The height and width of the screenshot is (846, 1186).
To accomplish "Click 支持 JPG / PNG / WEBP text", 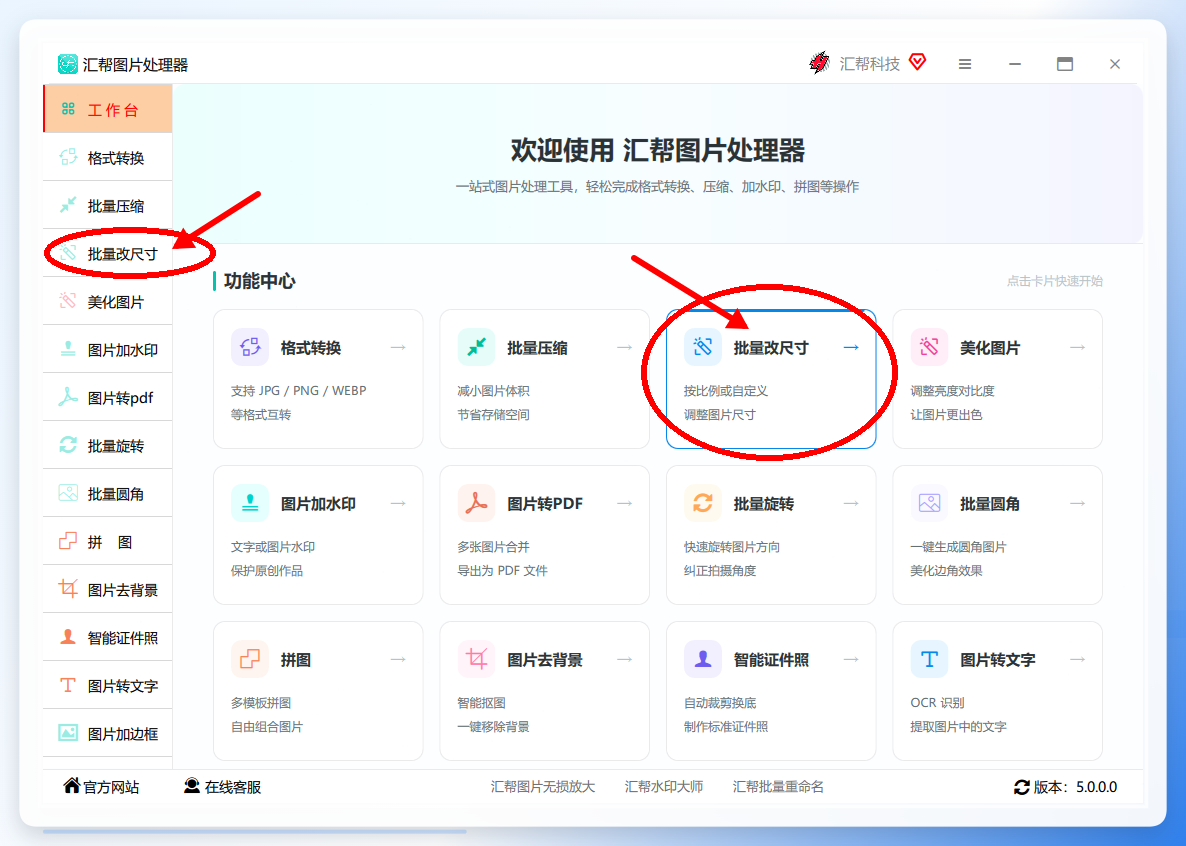I will pyautogui.click(x=299, y=390).
